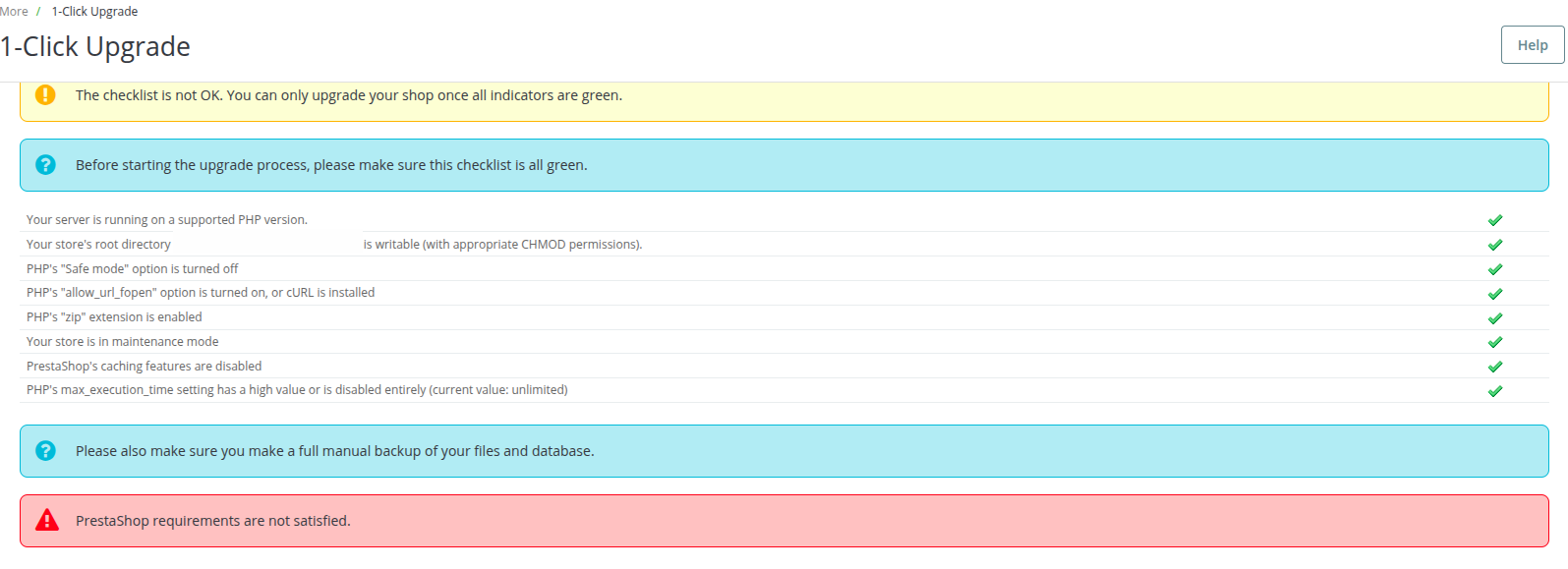Select the 'Your store is in maintenance mode' row
Screen dimensions: 1568x569
pyautogui.click(x=123, y=342)
